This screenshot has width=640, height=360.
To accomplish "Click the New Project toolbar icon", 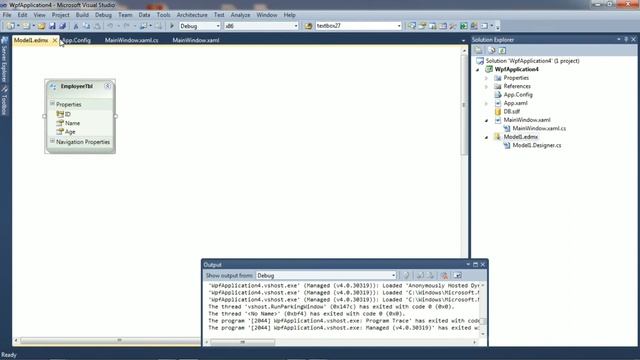I will click(x=10, y=26).
